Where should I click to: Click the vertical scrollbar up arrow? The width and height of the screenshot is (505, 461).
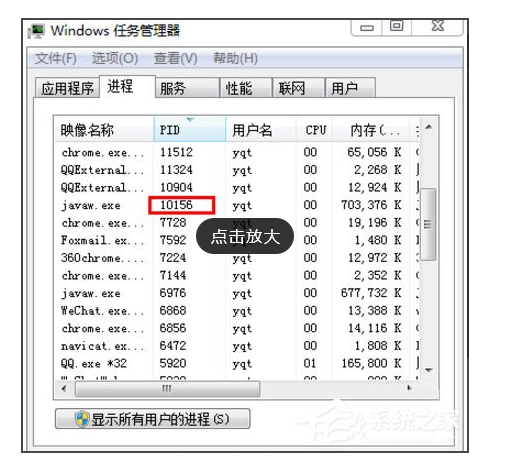(x=429, y=127)
